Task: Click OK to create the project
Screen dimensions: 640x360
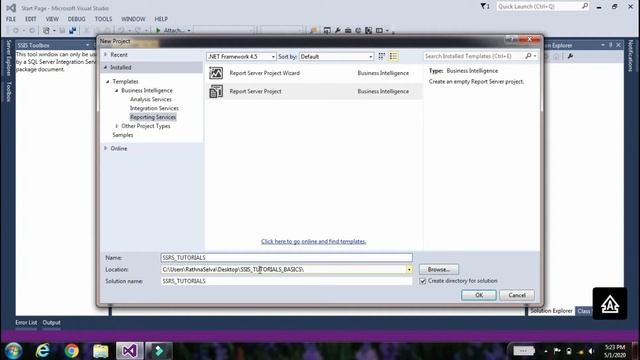Action: [479, 295]
